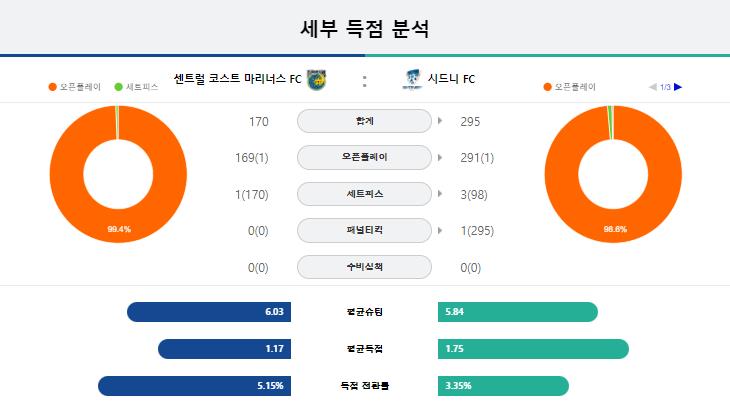Click the Sydney FC crest icon
Image resolution: width=730 pixels, height=405 pixels.
click(x=412, y=79)
